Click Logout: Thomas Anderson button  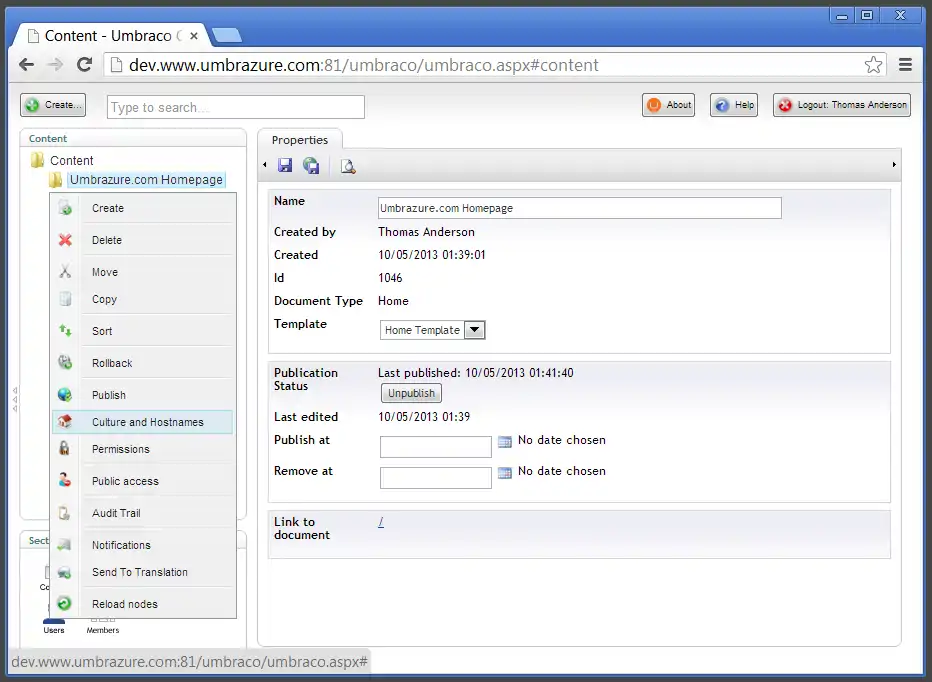click(842, 105)
